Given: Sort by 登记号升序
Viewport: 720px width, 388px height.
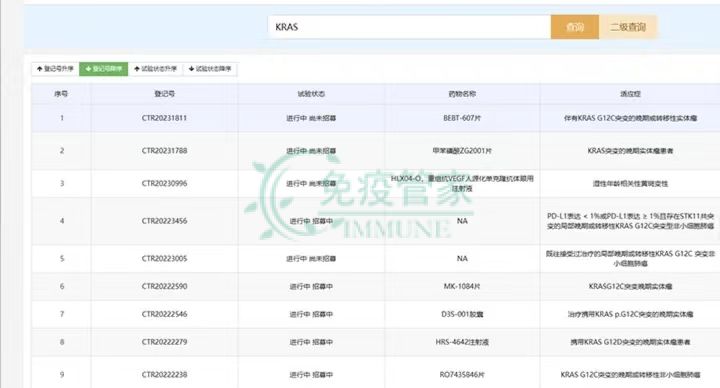Looking at the screenshot, I should point(55,69).
